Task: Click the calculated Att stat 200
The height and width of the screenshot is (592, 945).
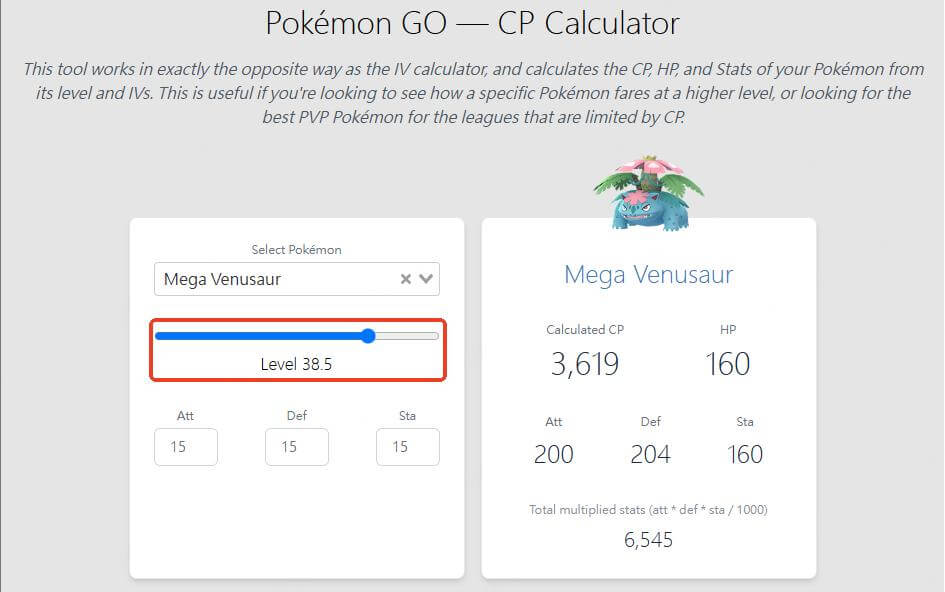Action: click(553, 454)
